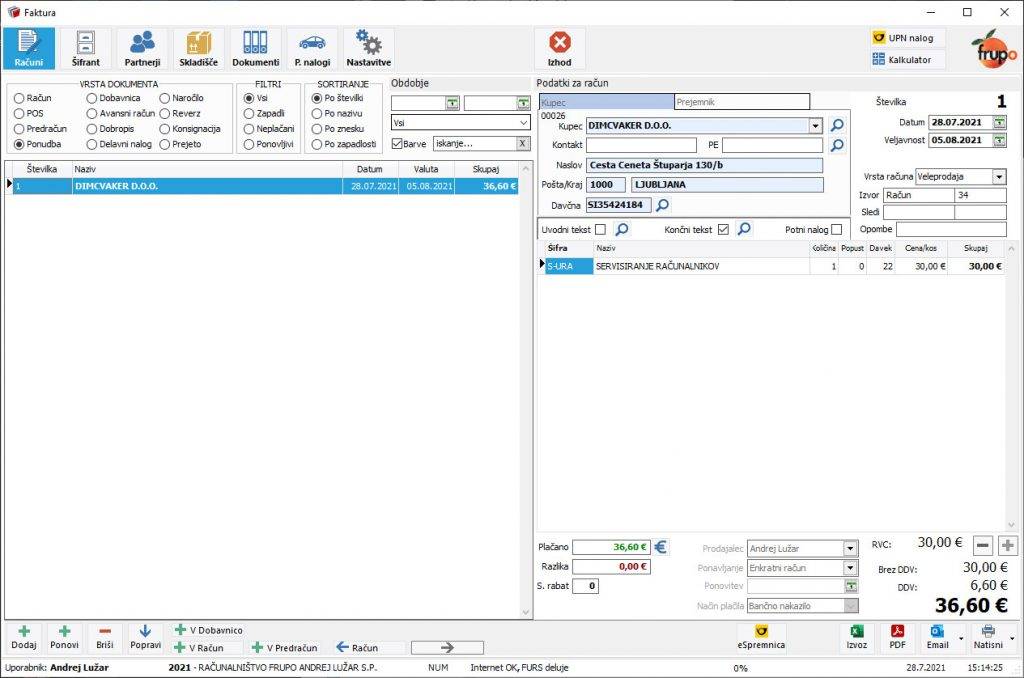
Task: Open eSpremnica
Action: click(761, 637)
